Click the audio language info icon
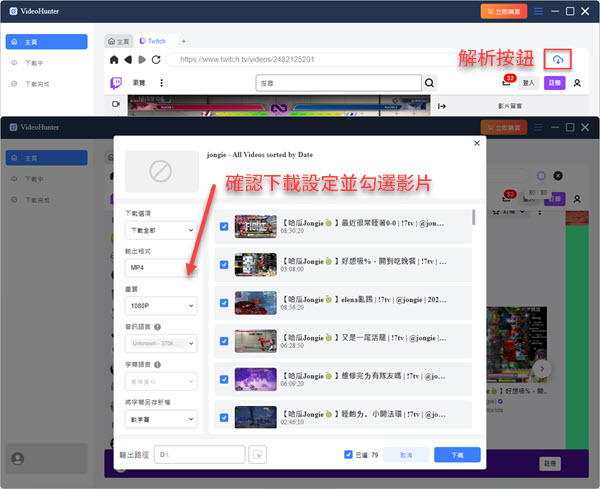Image resolution: width=600 pixels, height=489 pixels. point(157,327)
